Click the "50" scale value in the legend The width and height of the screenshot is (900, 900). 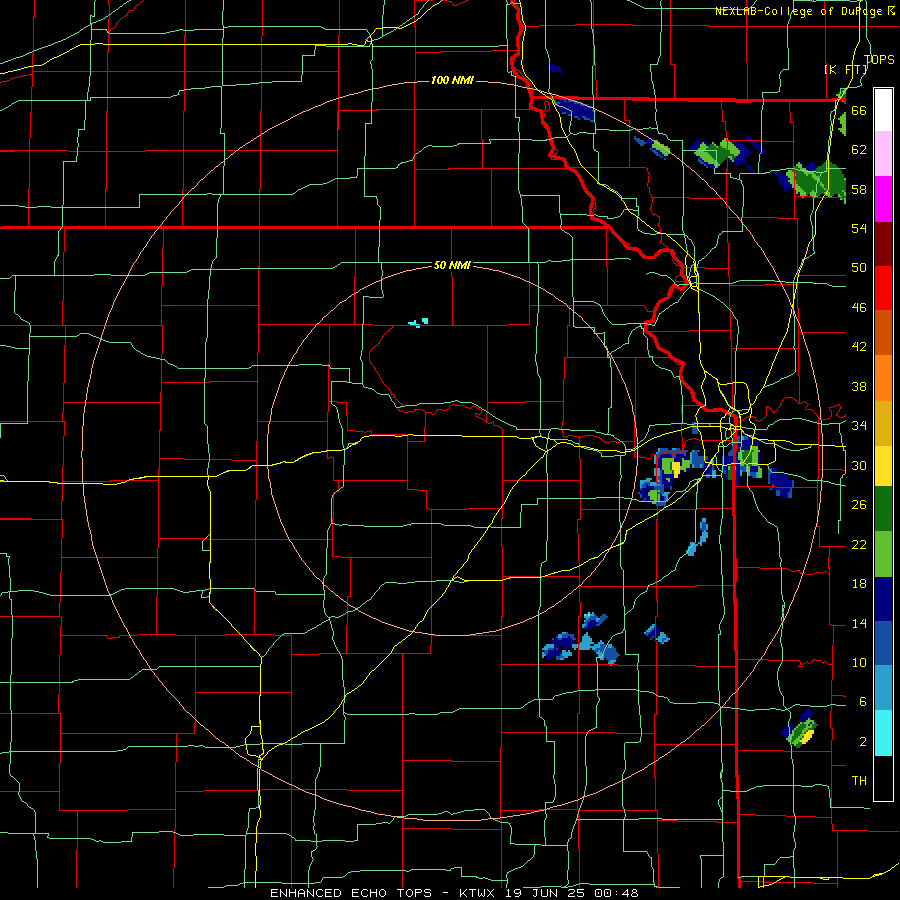coord(859,268)
